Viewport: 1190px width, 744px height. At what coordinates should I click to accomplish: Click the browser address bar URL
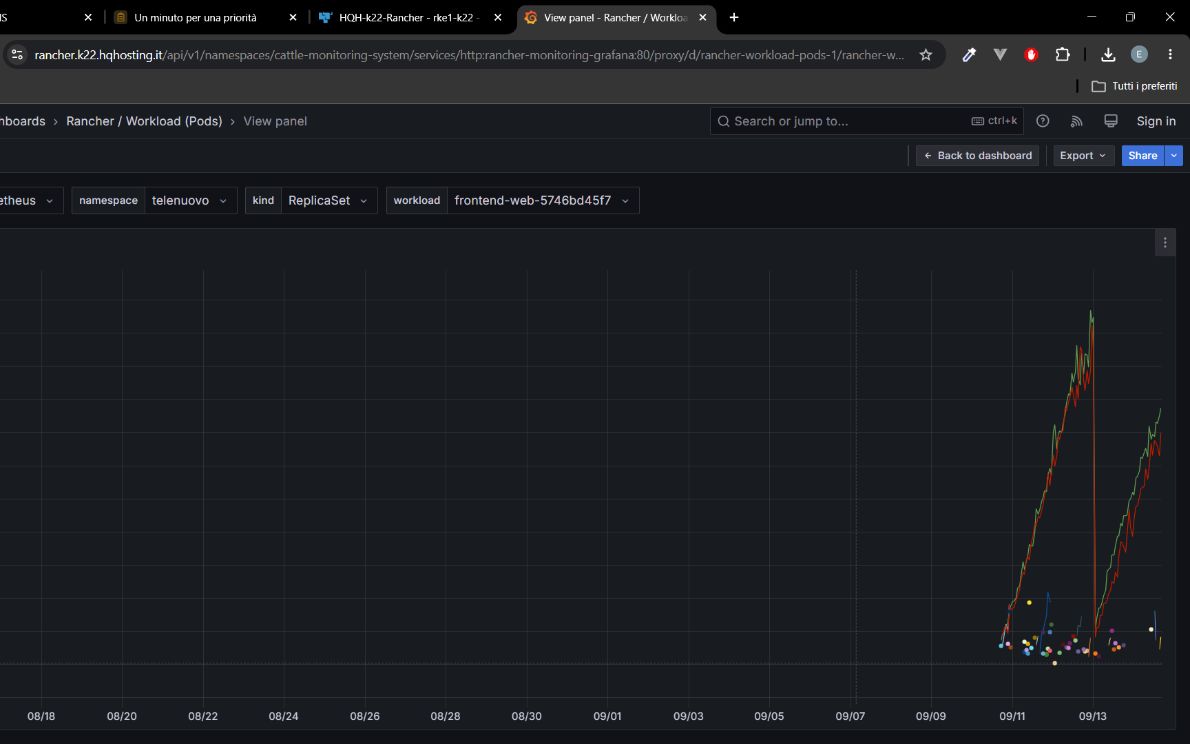tap(469, 55)
